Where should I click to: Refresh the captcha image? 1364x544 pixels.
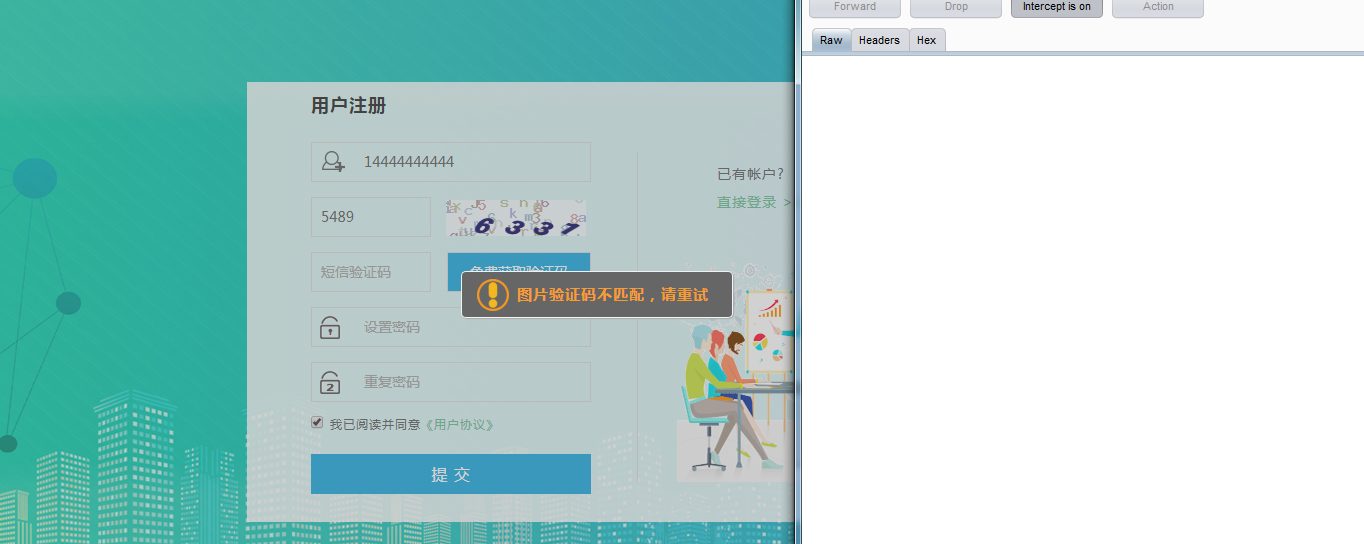click(x=516, y=217)
